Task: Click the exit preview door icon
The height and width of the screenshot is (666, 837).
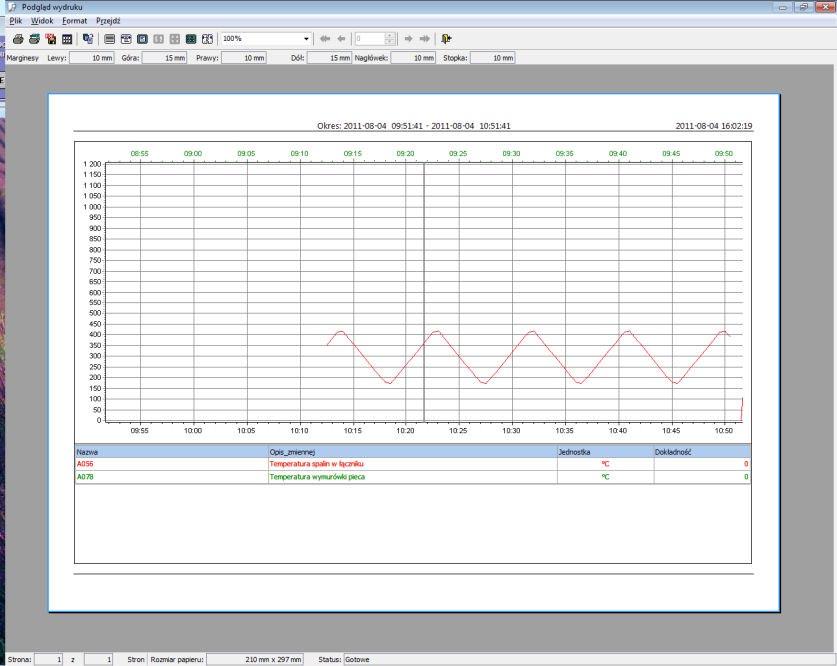Action: pyautogui.click(x=446, y=39)
